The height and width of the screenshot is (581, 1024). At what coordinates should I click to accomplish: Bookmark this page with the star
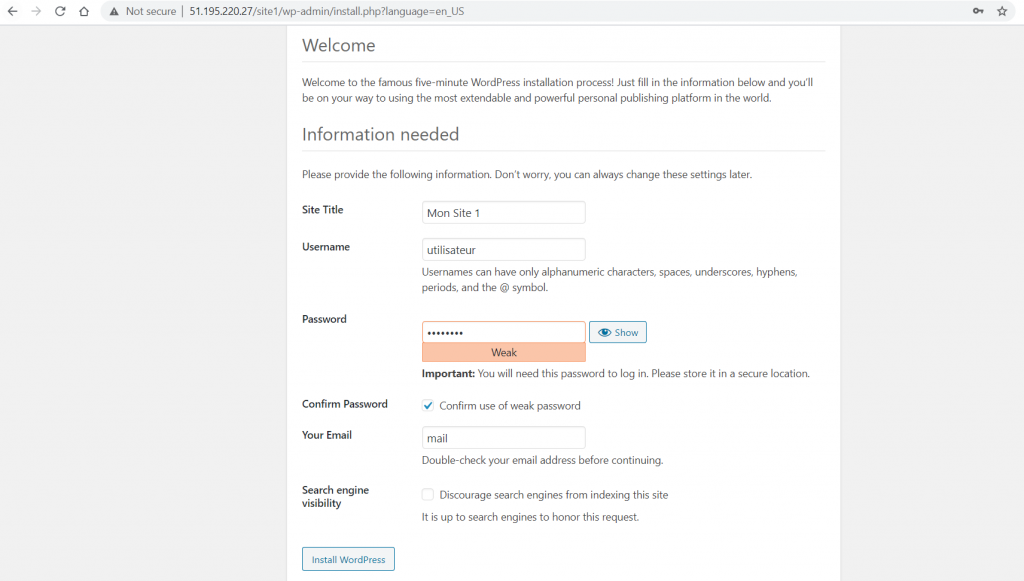click(x=1002, y=11)
